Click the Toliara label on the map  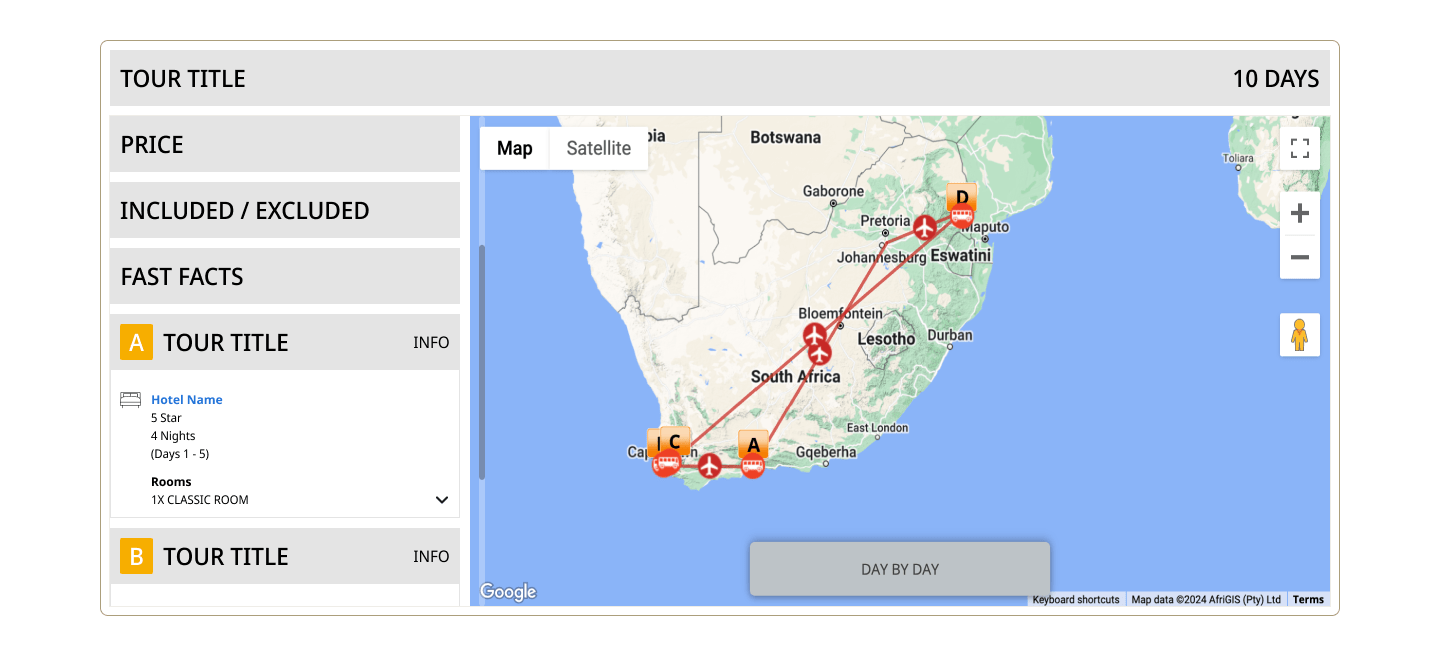click(x=1238, y=158)
